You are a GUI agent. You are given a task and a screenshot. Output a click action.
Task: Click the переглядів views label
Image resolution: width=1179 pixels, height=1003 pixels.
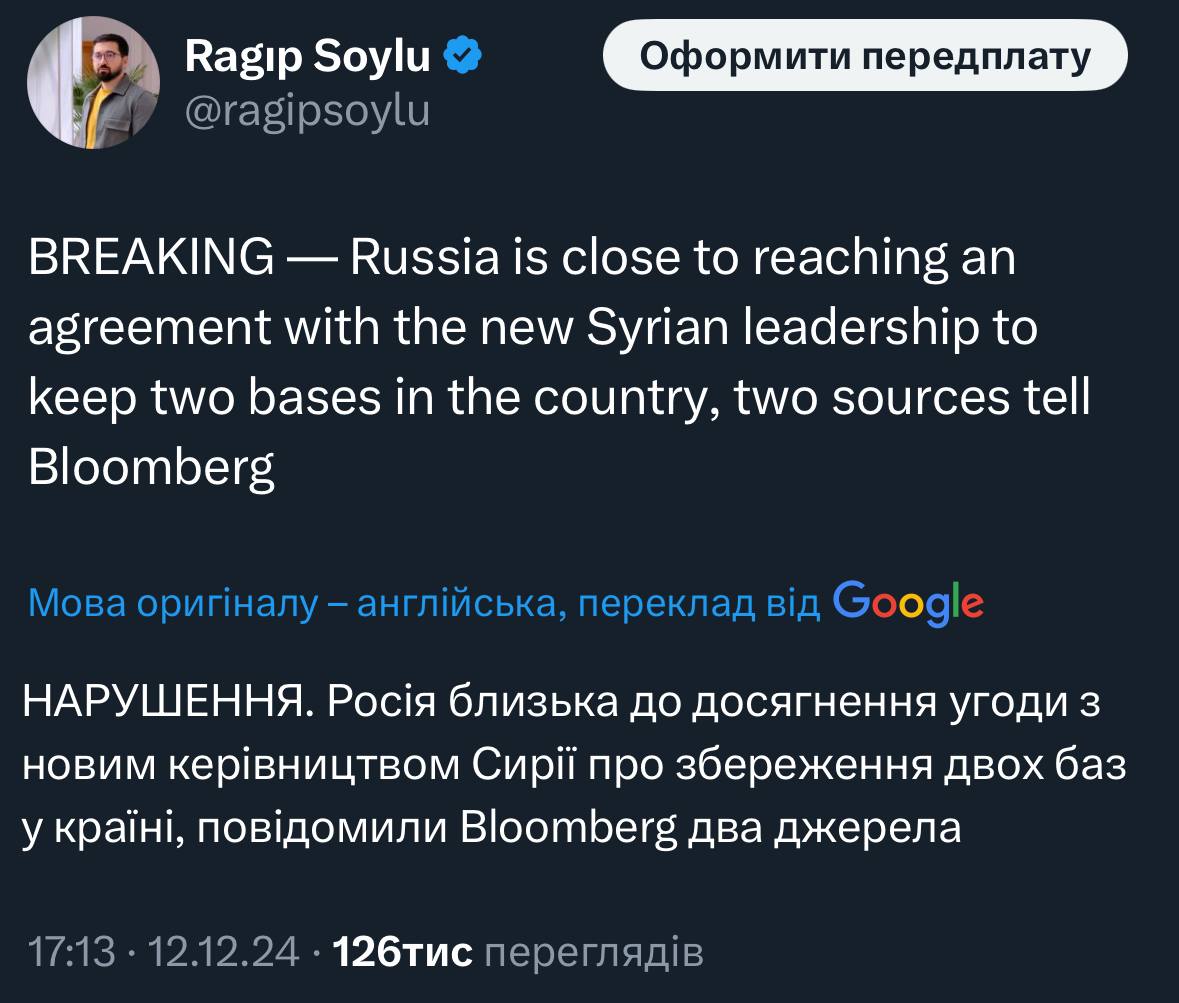point(593,952)
